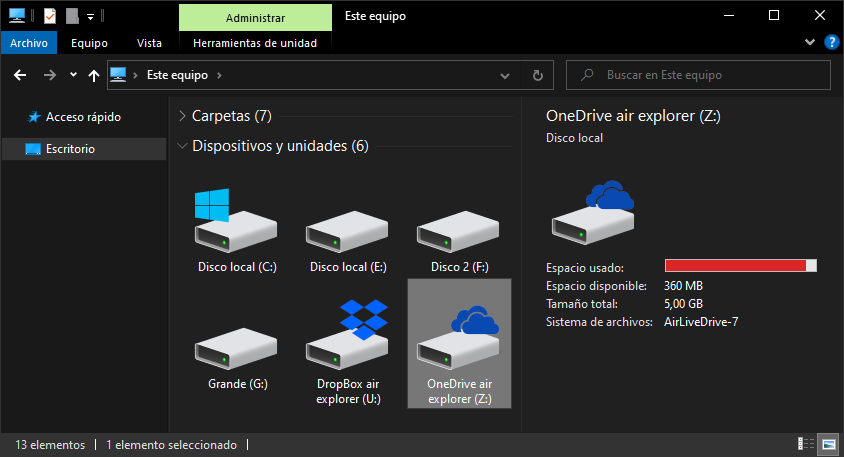Open the Disco 2 (F:) drive icon

point(459,232)
